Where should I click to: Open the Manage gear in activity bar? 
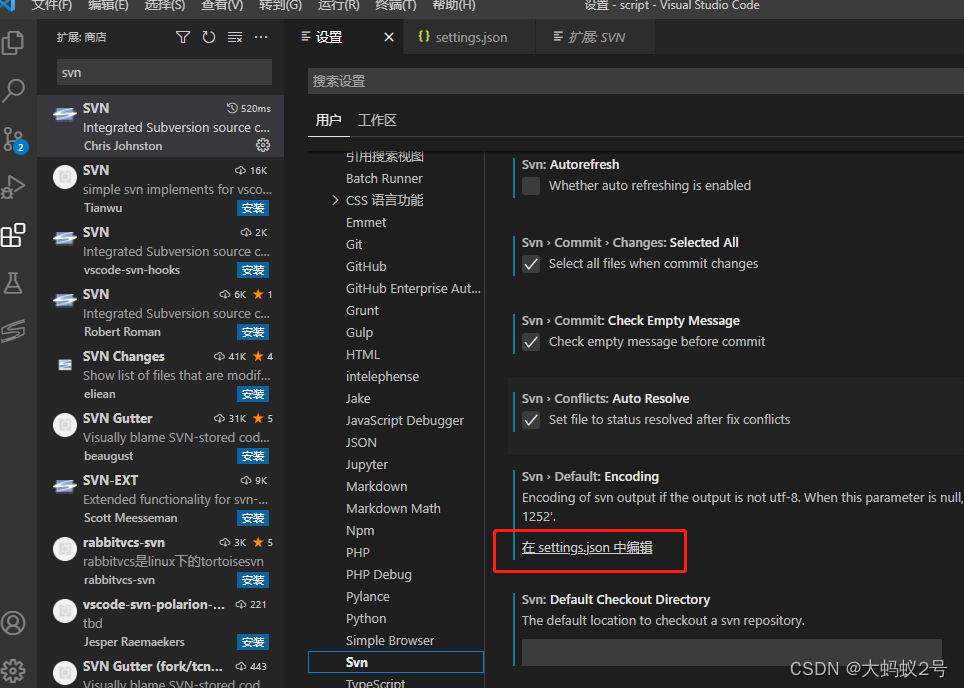point(13,671)
